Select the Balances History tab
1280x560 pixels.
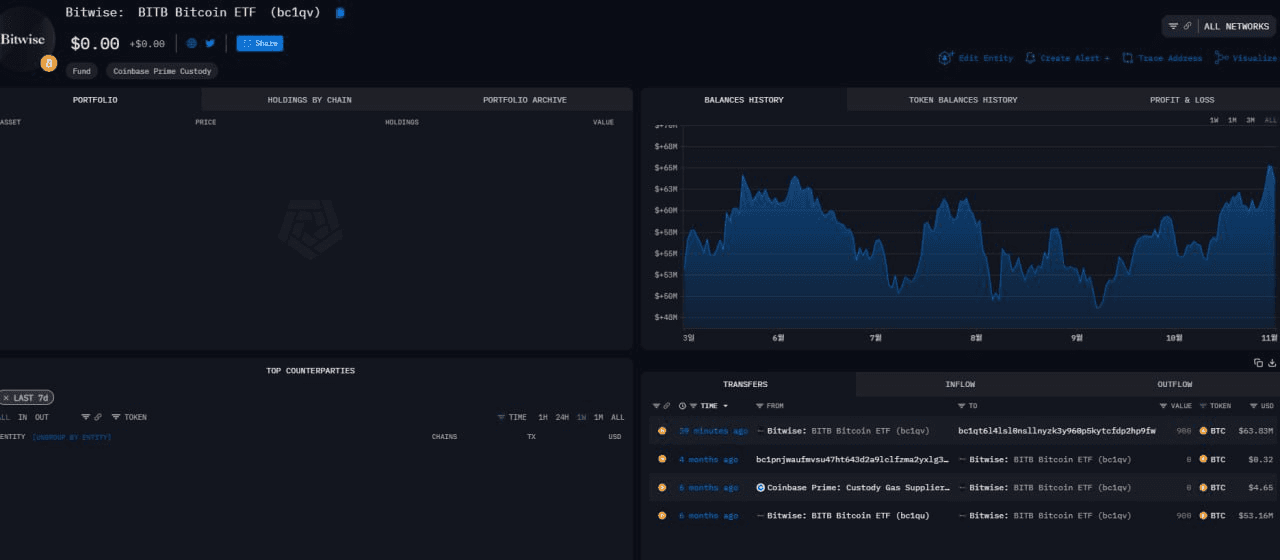(x=744, y=100)
